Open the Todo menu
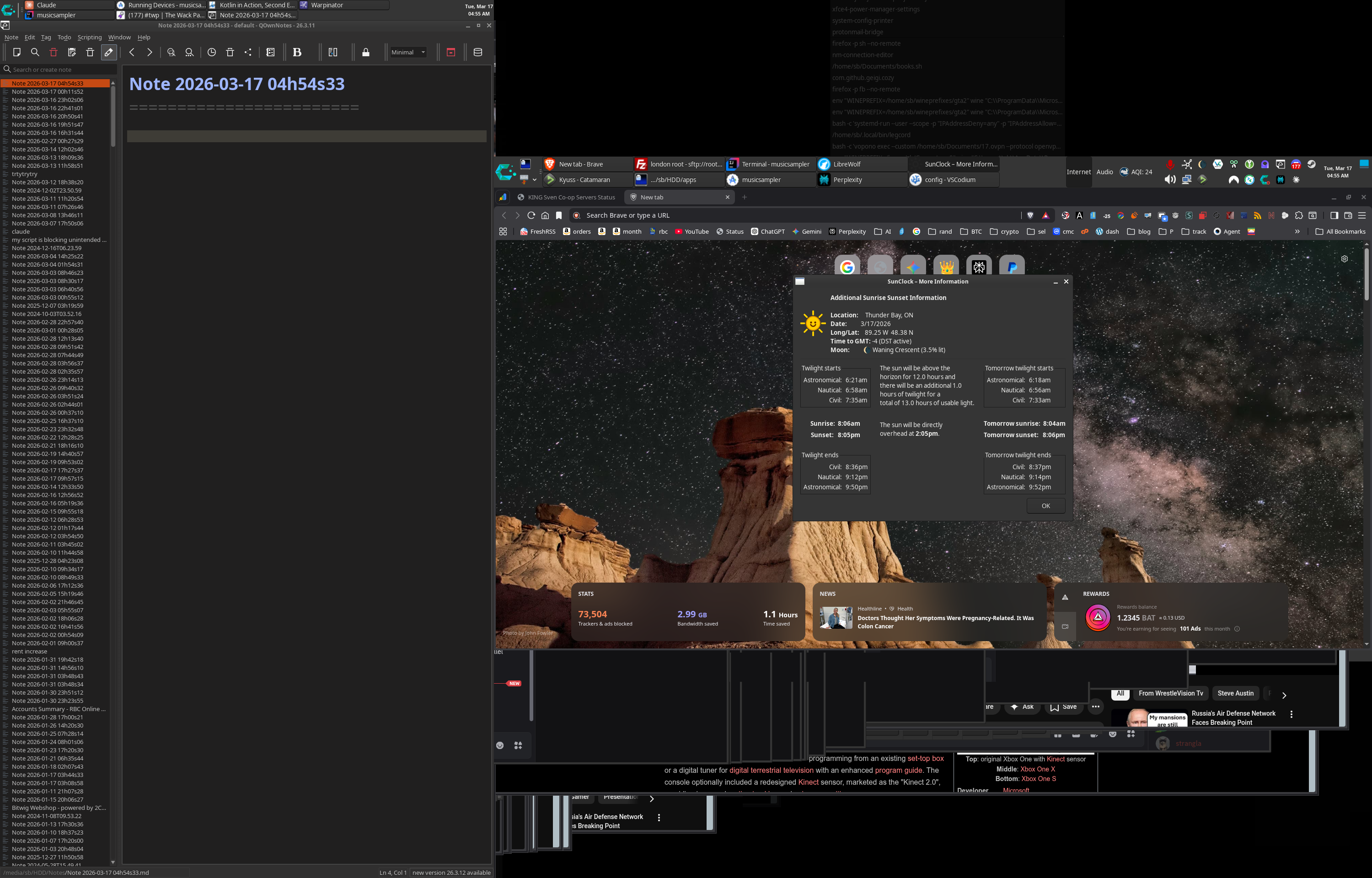1372x878 pixels. [x=64, y=37]
